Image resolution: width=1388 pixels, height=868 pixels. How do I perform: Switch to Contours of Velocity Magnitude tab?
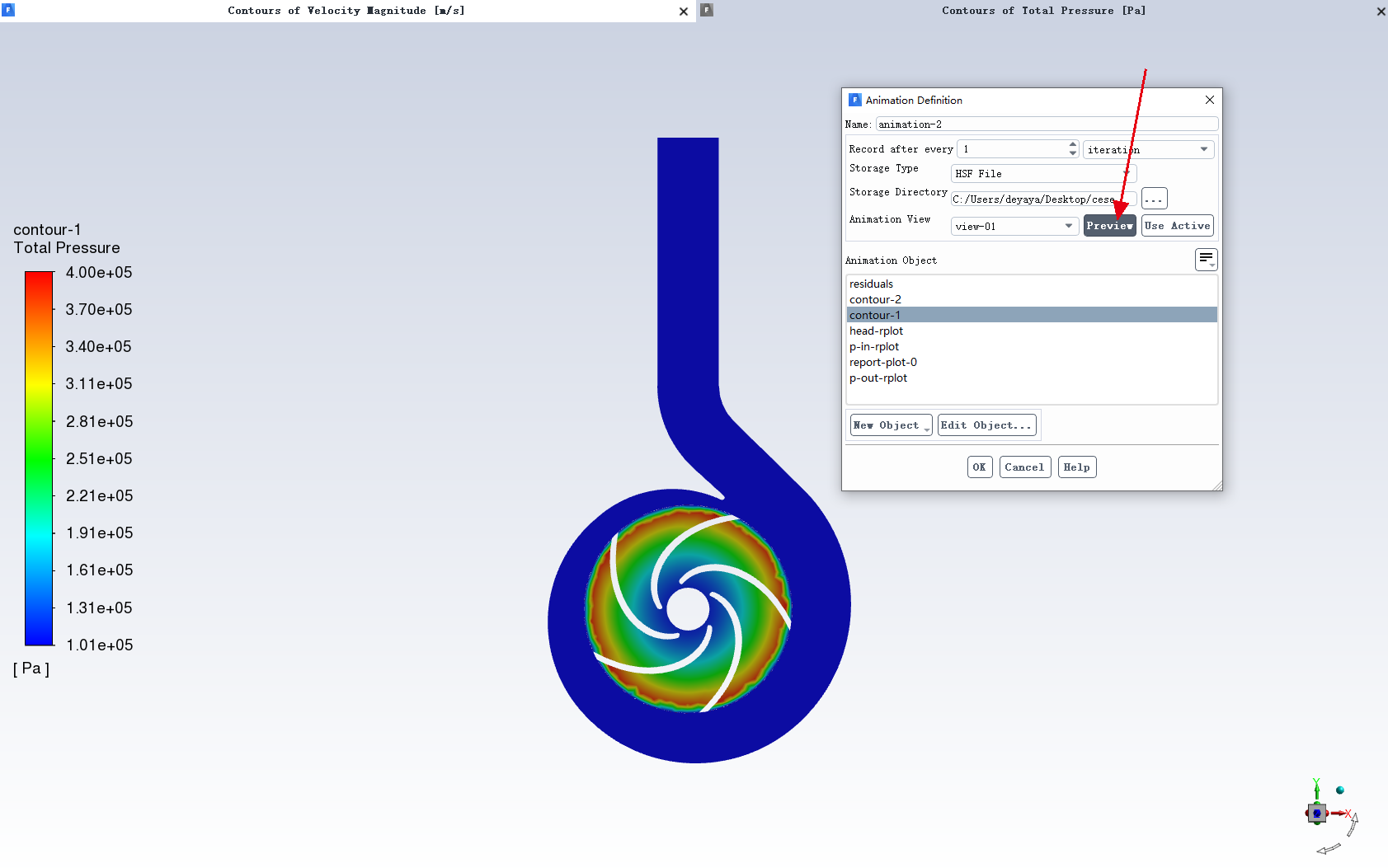tap(346, 11)
